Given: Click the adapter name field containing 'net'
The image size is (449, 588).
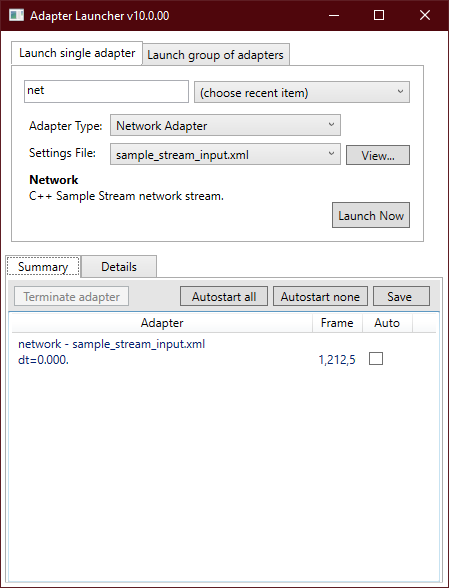Looking at the screenshot, I should click(x=106, y=91).
